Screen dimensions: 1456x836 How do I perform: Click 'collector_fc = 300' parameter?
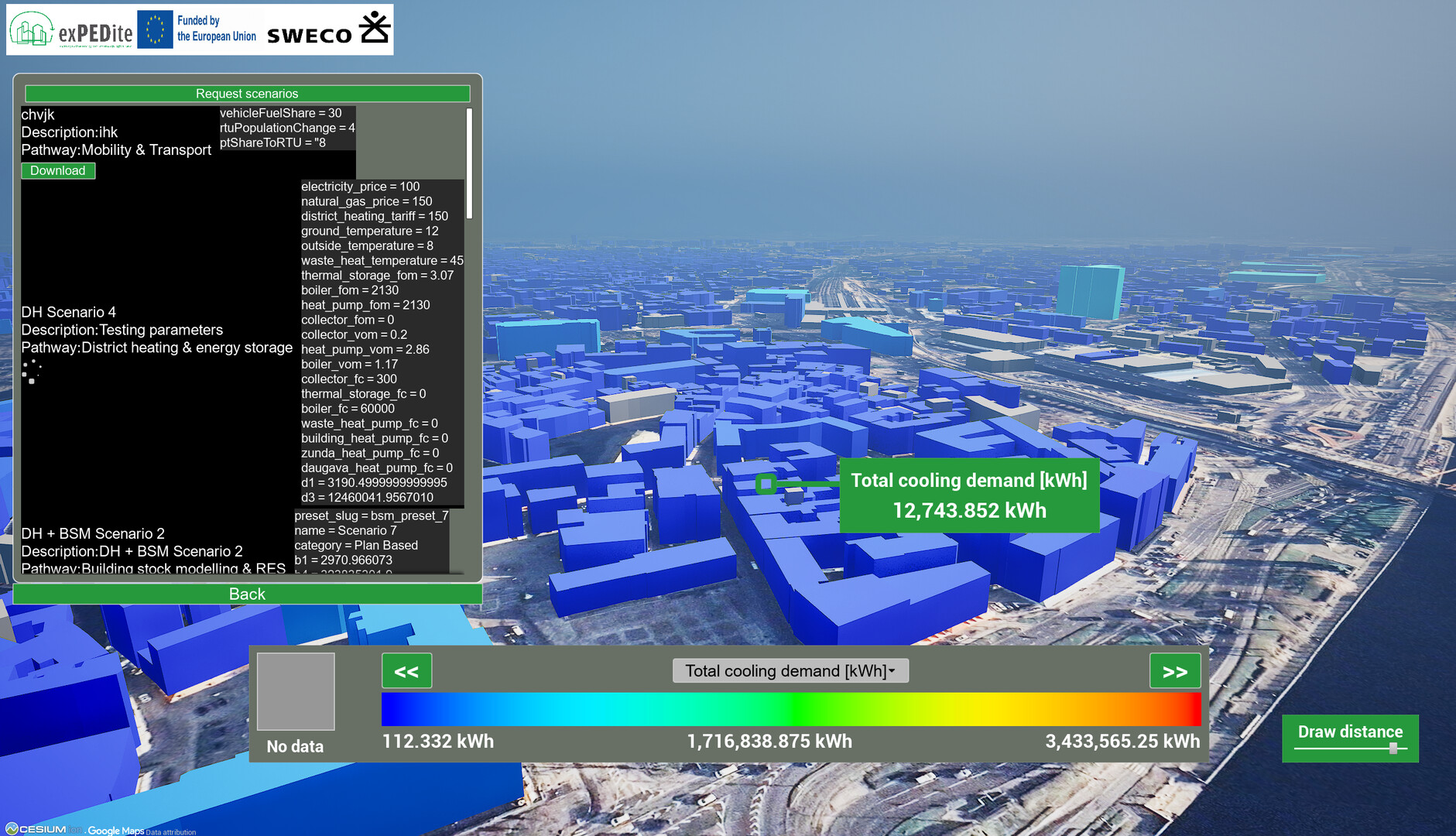tap(348, 379)
